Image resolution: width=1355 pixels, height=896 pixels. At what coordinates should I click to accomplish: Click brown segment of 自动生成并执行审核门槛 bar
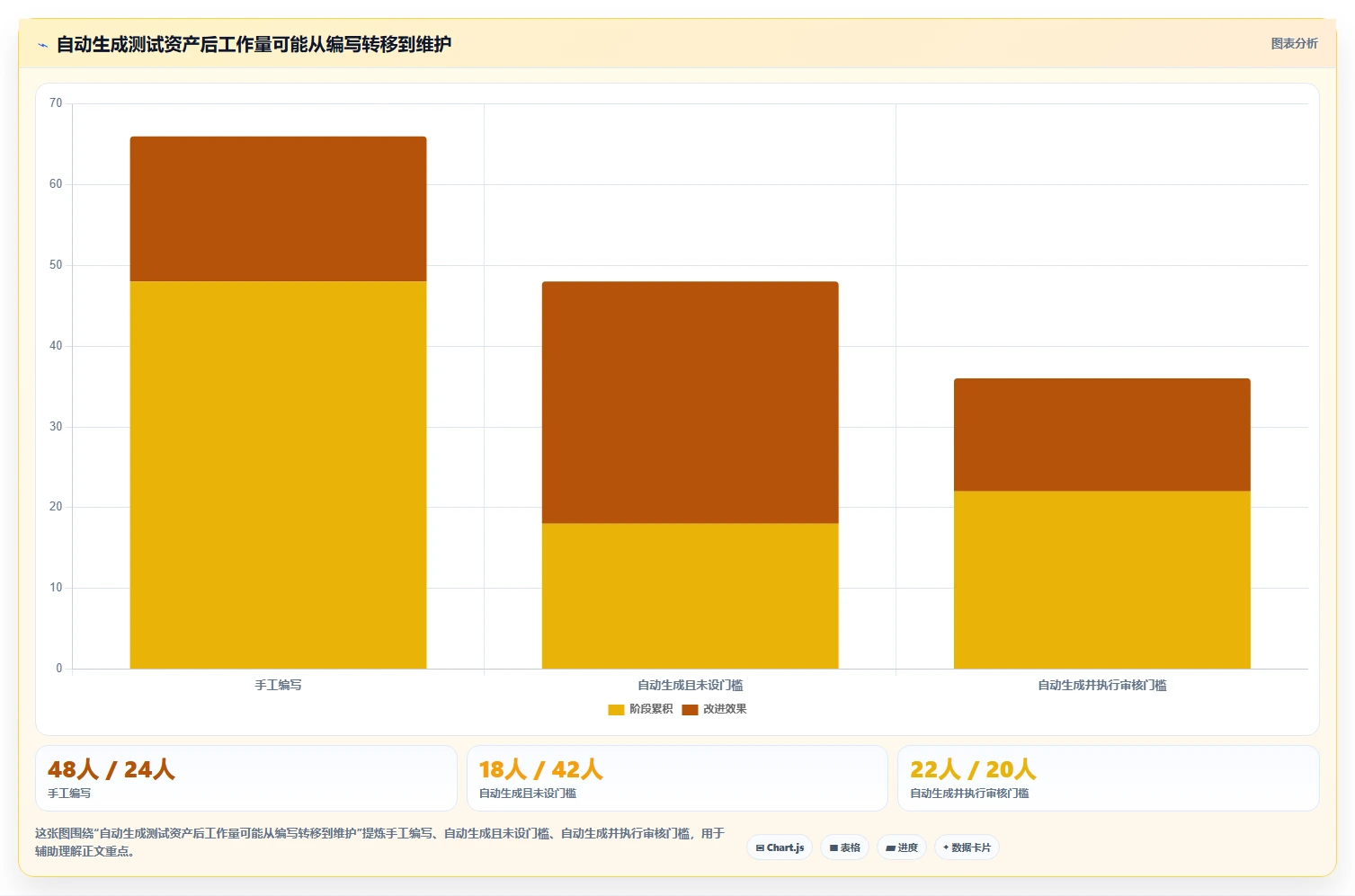1101,435
